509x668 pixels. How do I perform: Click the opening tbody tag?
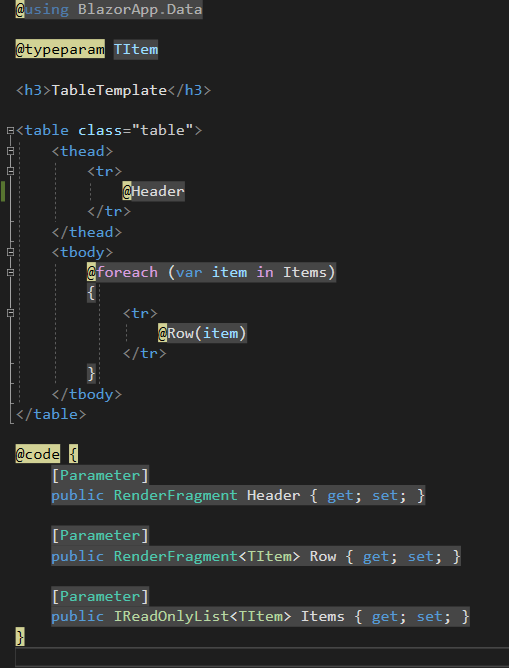(82, 252)
